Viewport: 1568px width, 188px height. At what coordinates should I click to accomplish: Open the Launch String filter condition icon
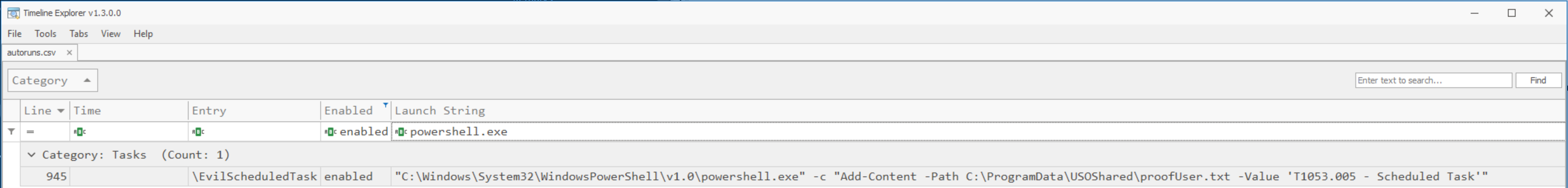401,131
